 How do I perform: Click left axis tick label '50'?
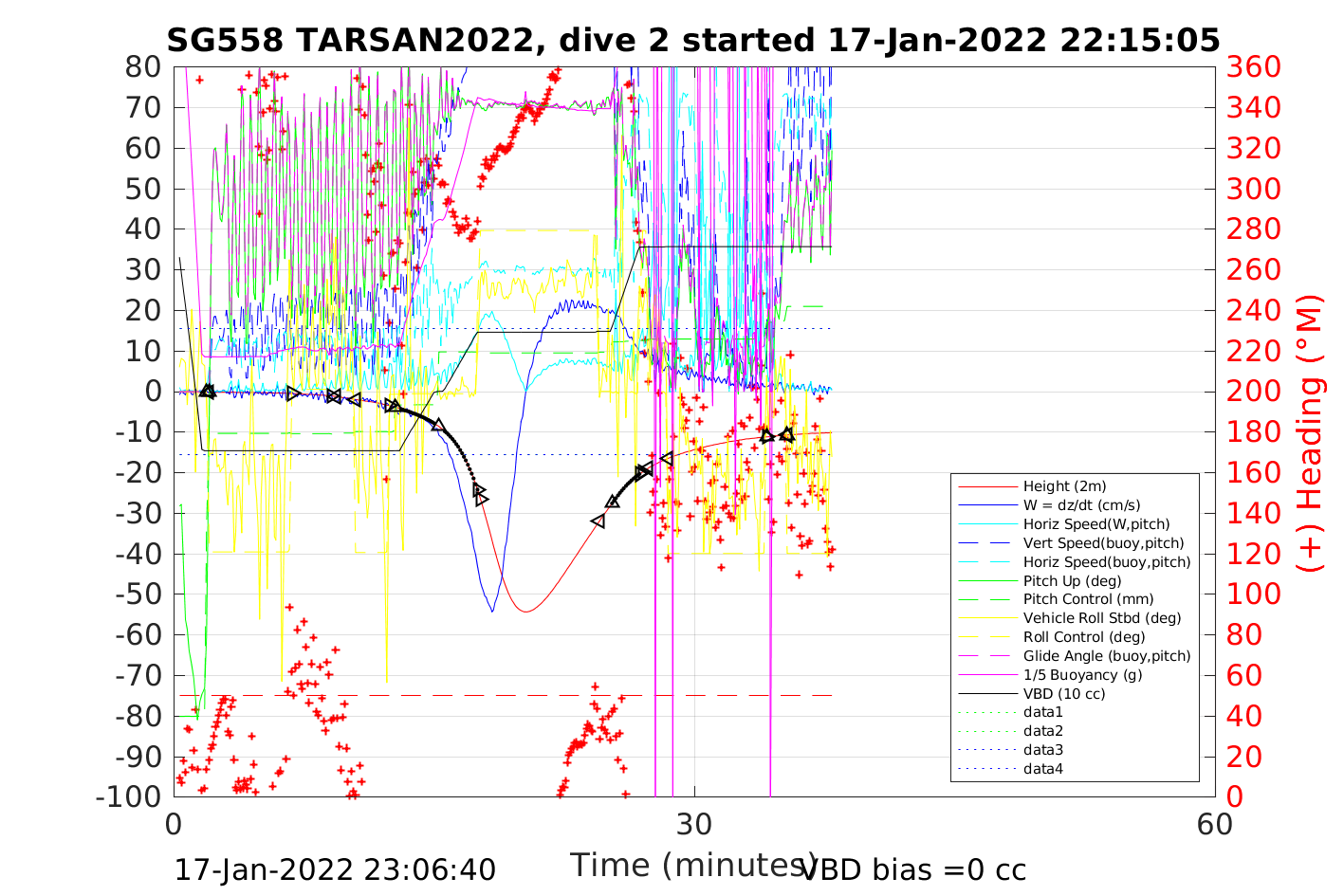[x=145, y=188]
